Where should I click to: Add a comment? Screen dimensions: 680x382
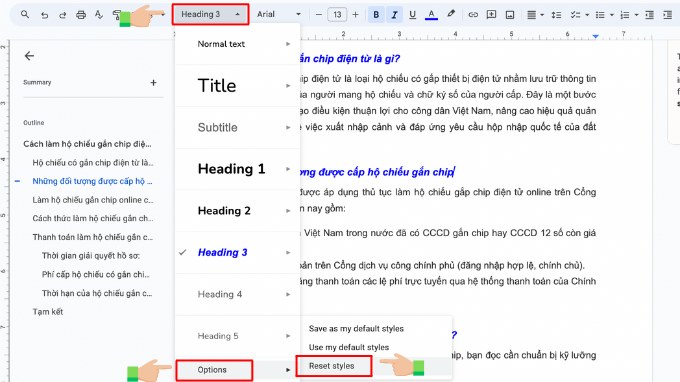491,15
